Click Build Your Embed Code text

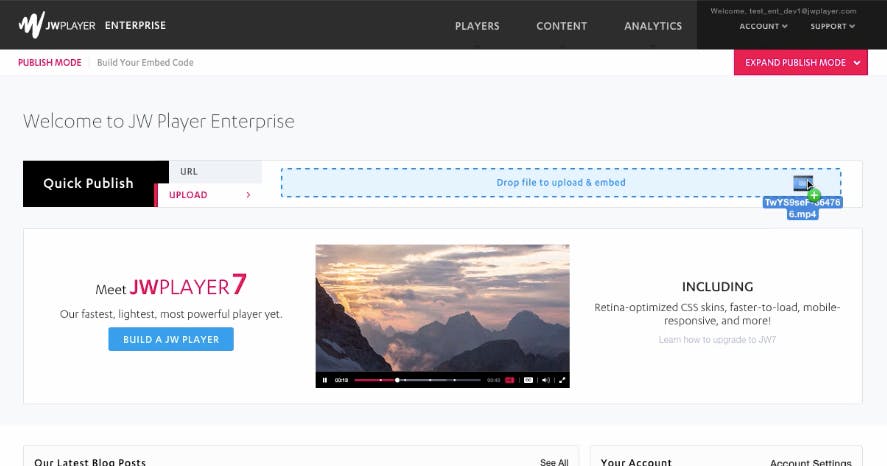coord(145,62)
